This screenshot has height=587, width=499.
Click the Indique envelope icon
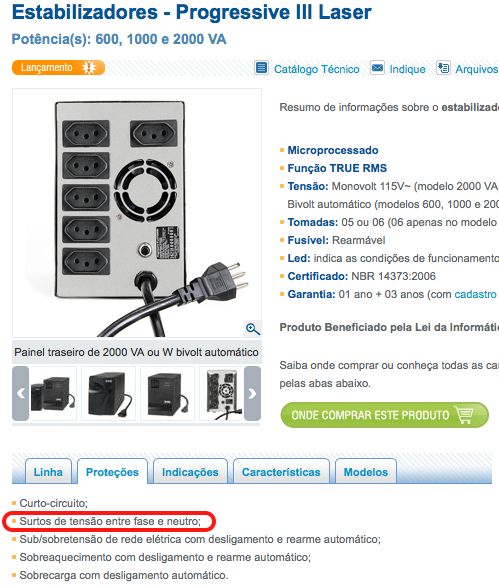(377, 68)
